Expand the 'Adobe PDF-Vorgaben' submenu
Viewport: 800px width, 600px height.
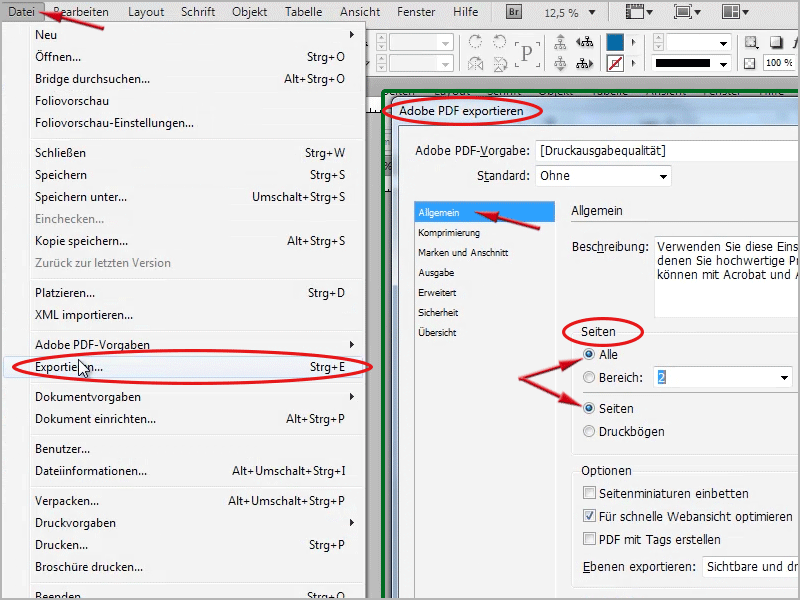coord(352,344)
